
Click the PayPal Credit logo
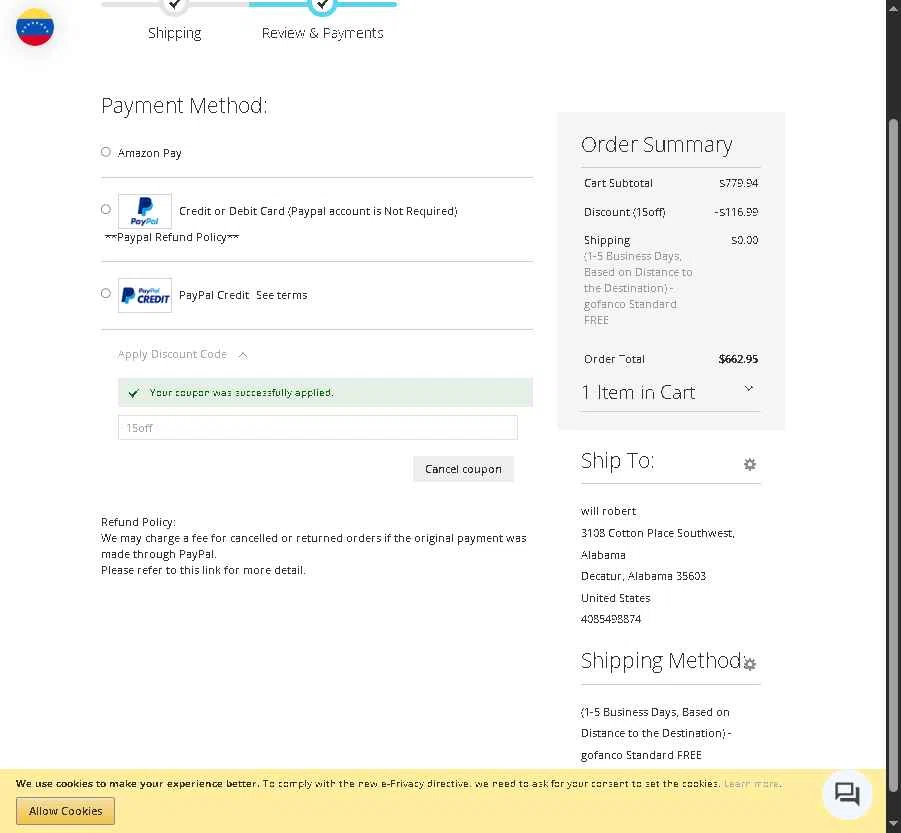tap(145, 295)
